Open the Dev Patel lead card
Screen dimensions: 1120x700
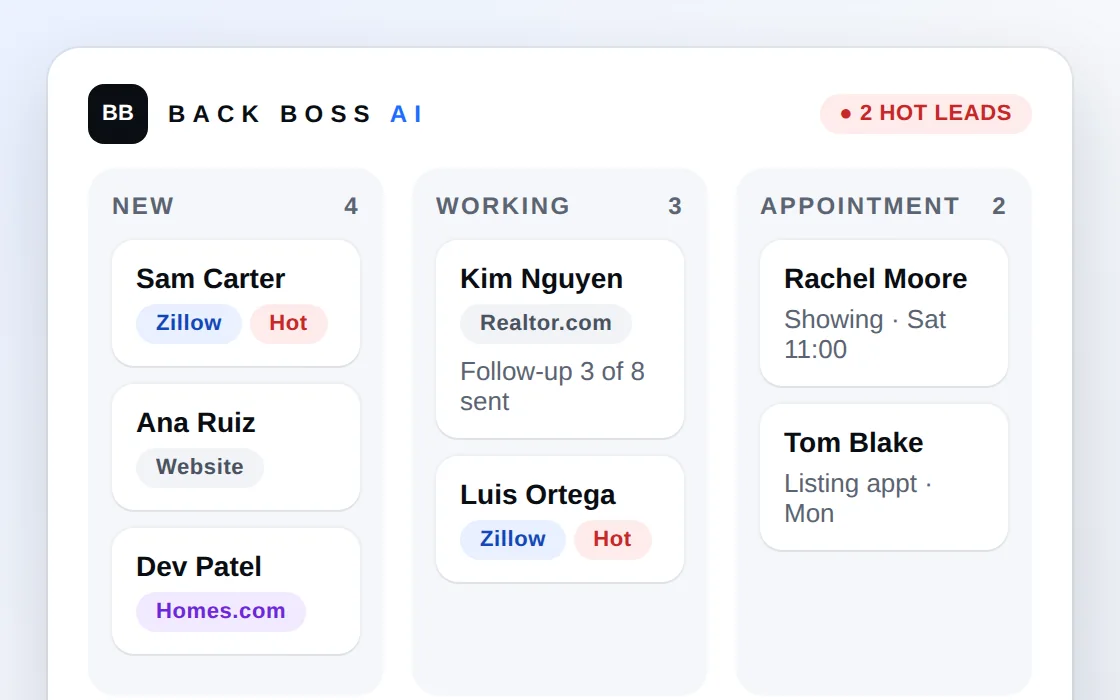[x=236, y=591]
